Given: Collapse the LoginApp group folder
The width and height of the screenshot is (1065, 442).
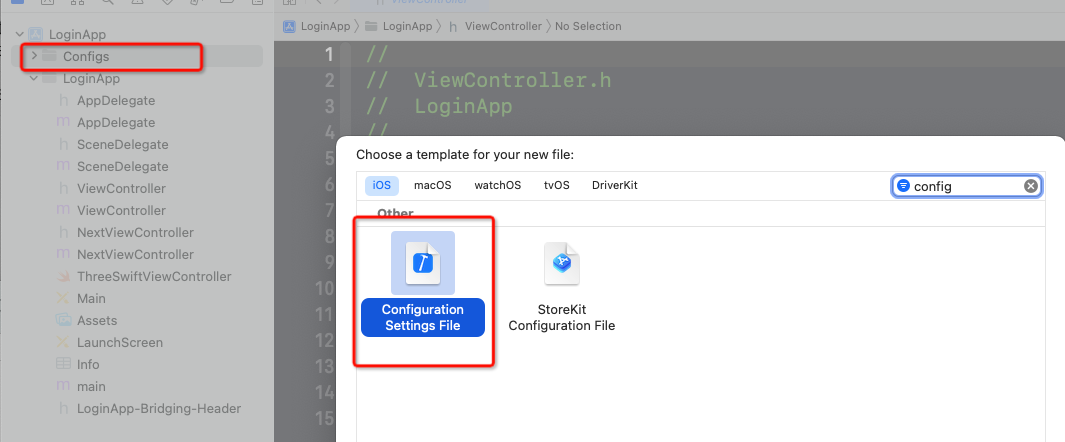Looking at the screenshot, I should coord(34,79).
